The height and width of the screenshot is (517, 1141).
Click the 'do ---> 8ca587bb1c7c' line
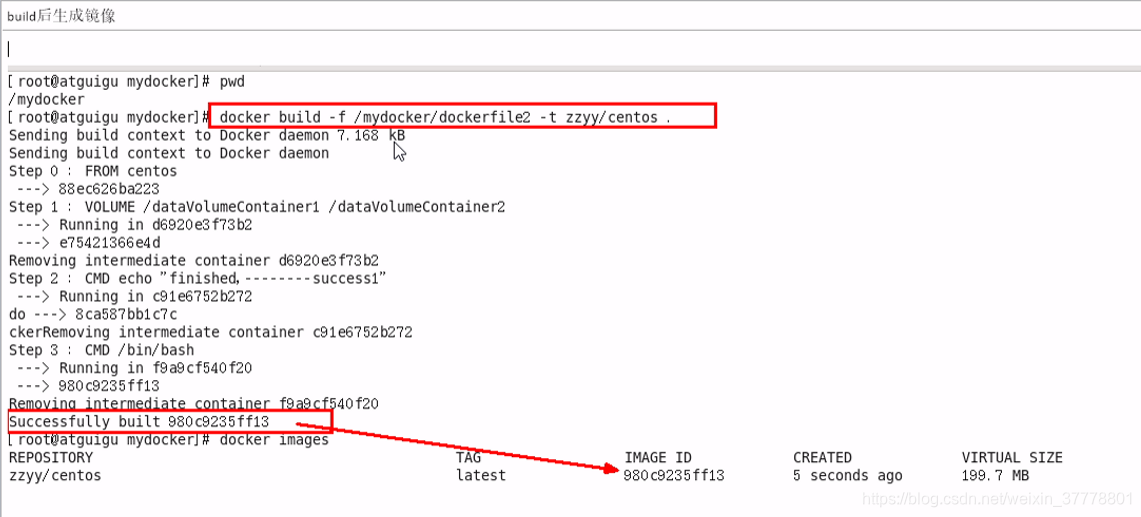pyautogui.click(x=93, y=314)
